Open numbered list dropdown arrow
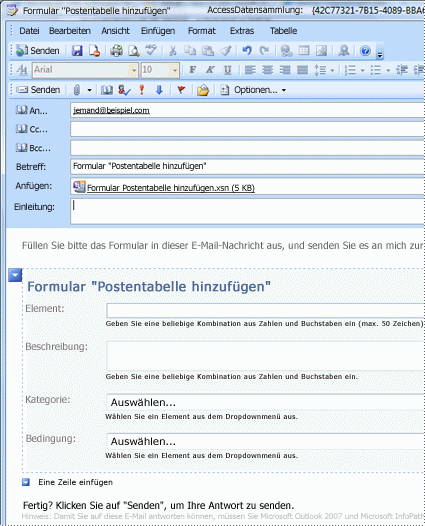This screenshot has height=526, width=425. click(362, 70)
